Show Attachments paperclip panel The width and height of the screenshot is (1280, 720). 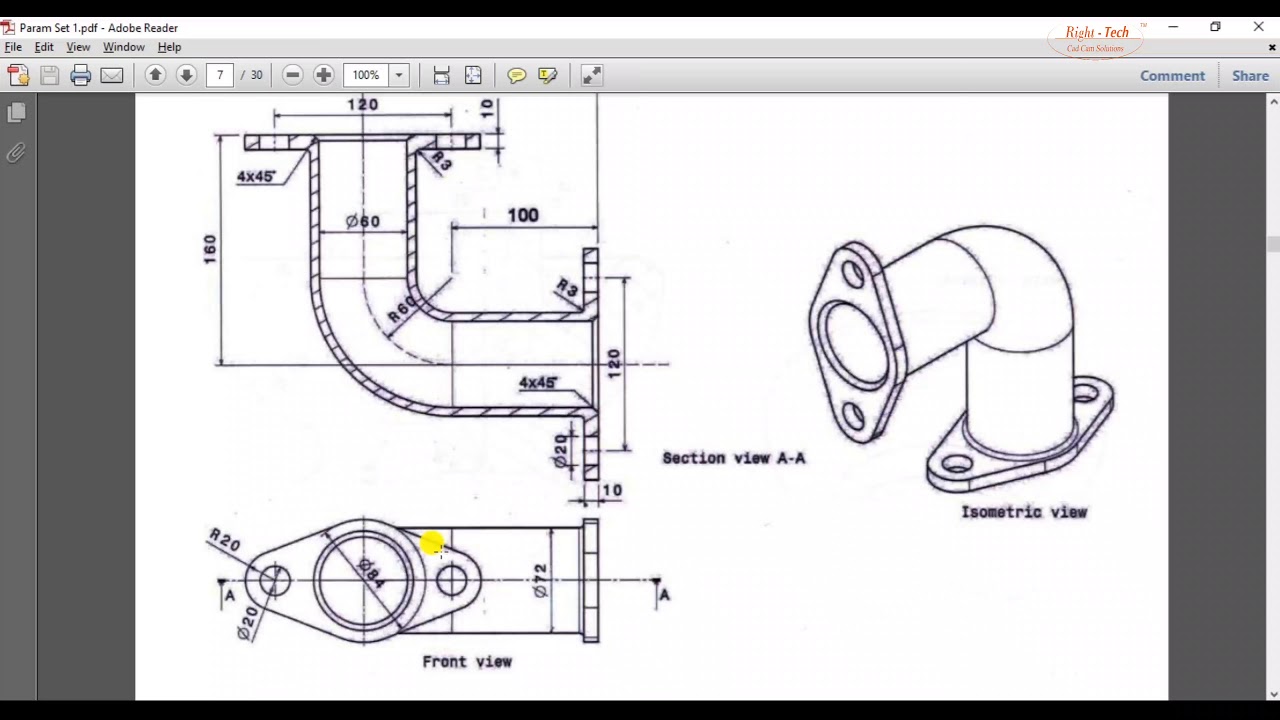[16, 153]
